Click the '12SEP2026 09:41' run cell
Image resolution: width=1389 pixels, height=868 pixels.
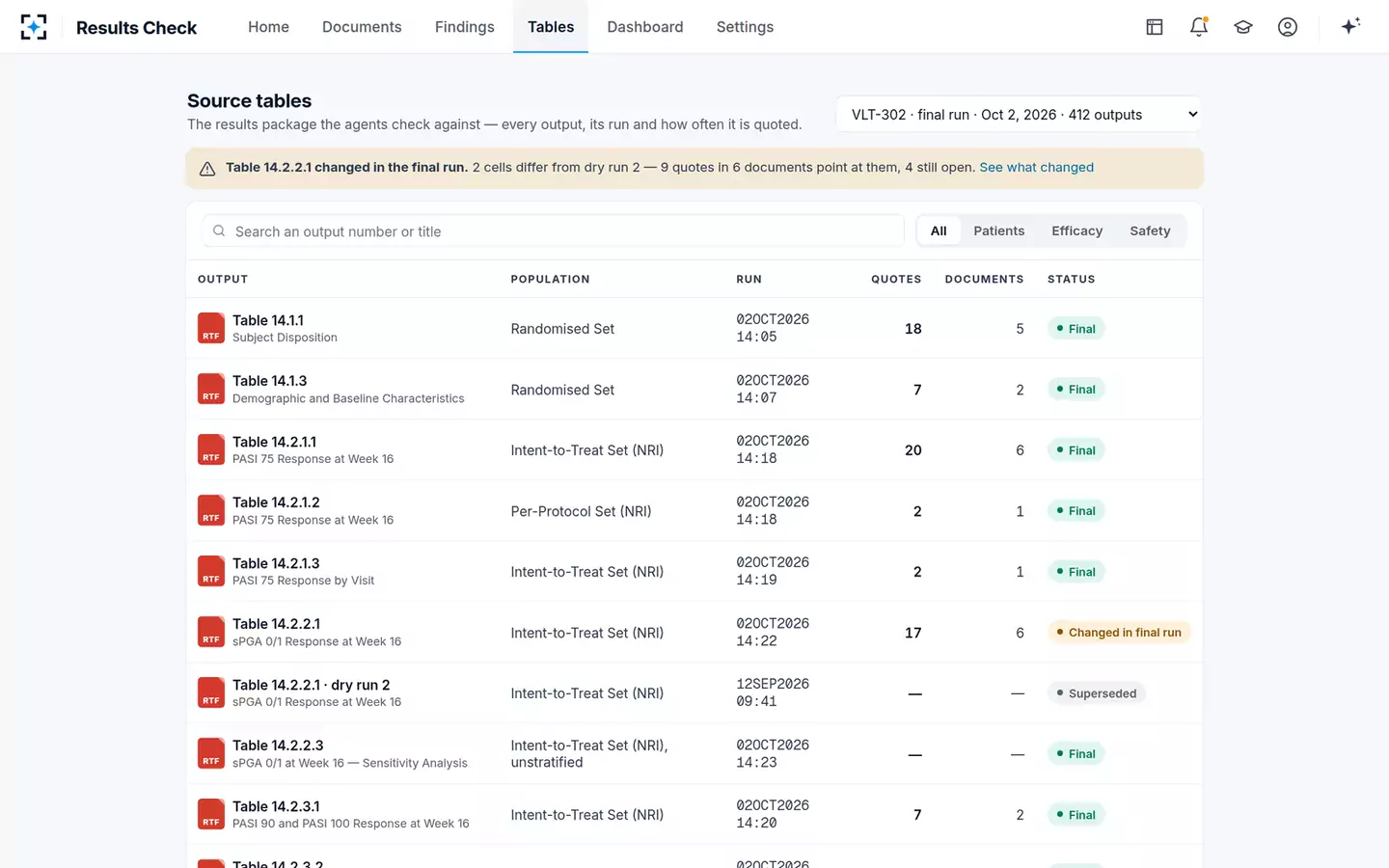[773, 692]
